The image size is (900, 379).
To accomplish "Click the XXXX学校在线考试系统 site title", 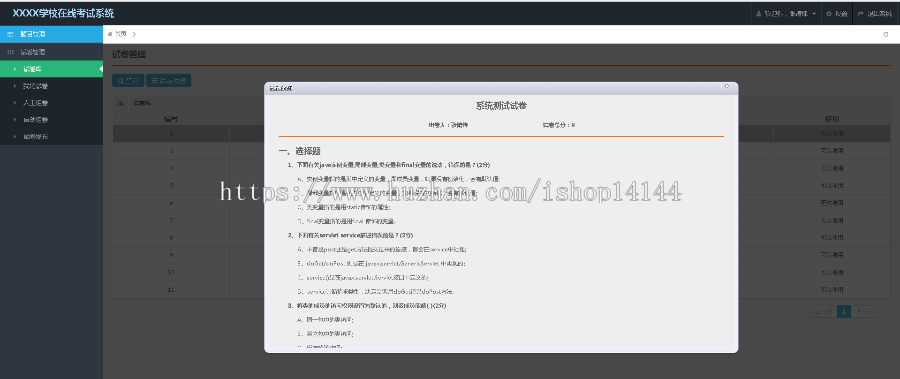I will pos(63,14).
